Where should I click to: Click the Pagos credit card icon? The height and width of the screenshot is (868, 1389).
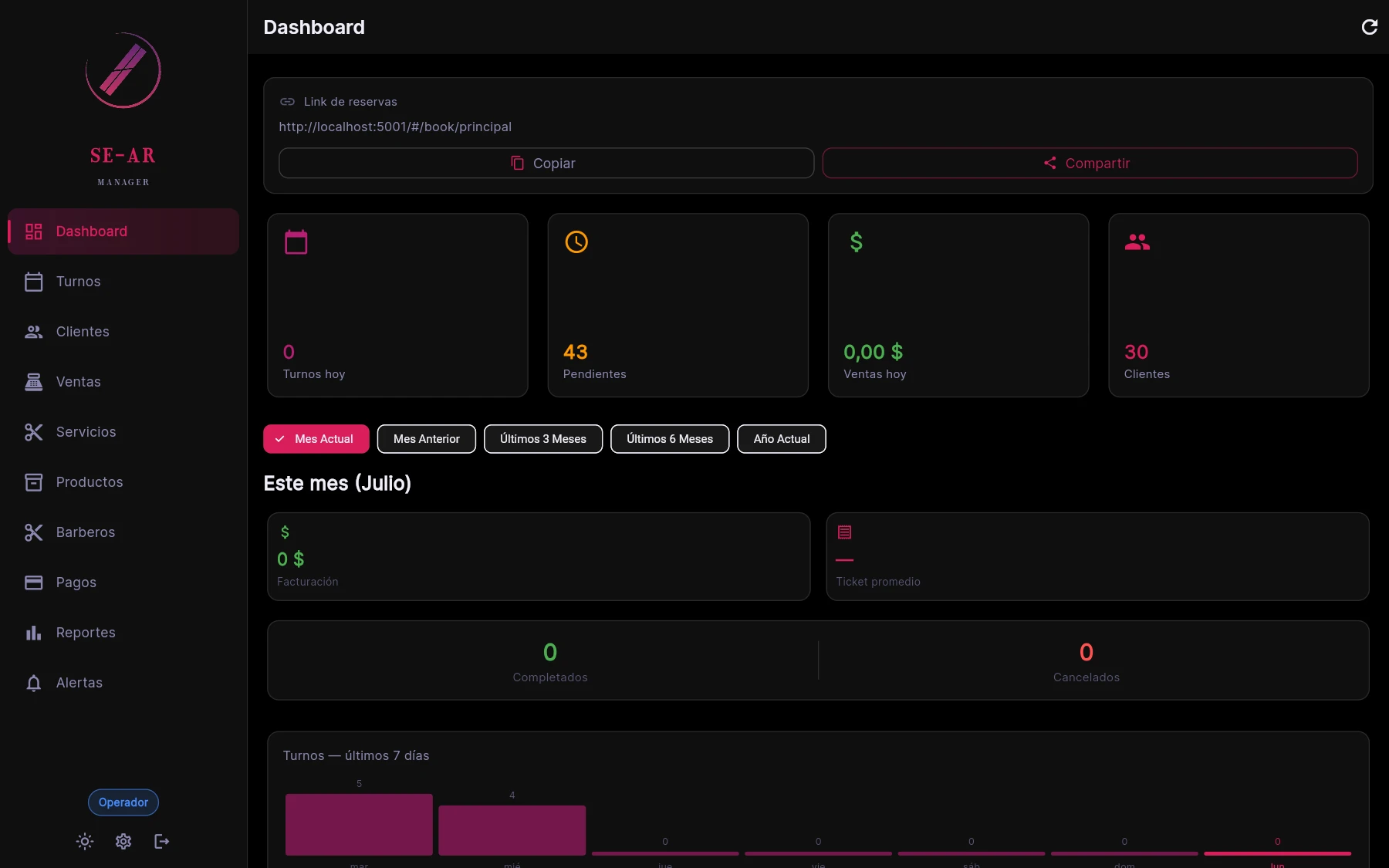pos(34,583)
